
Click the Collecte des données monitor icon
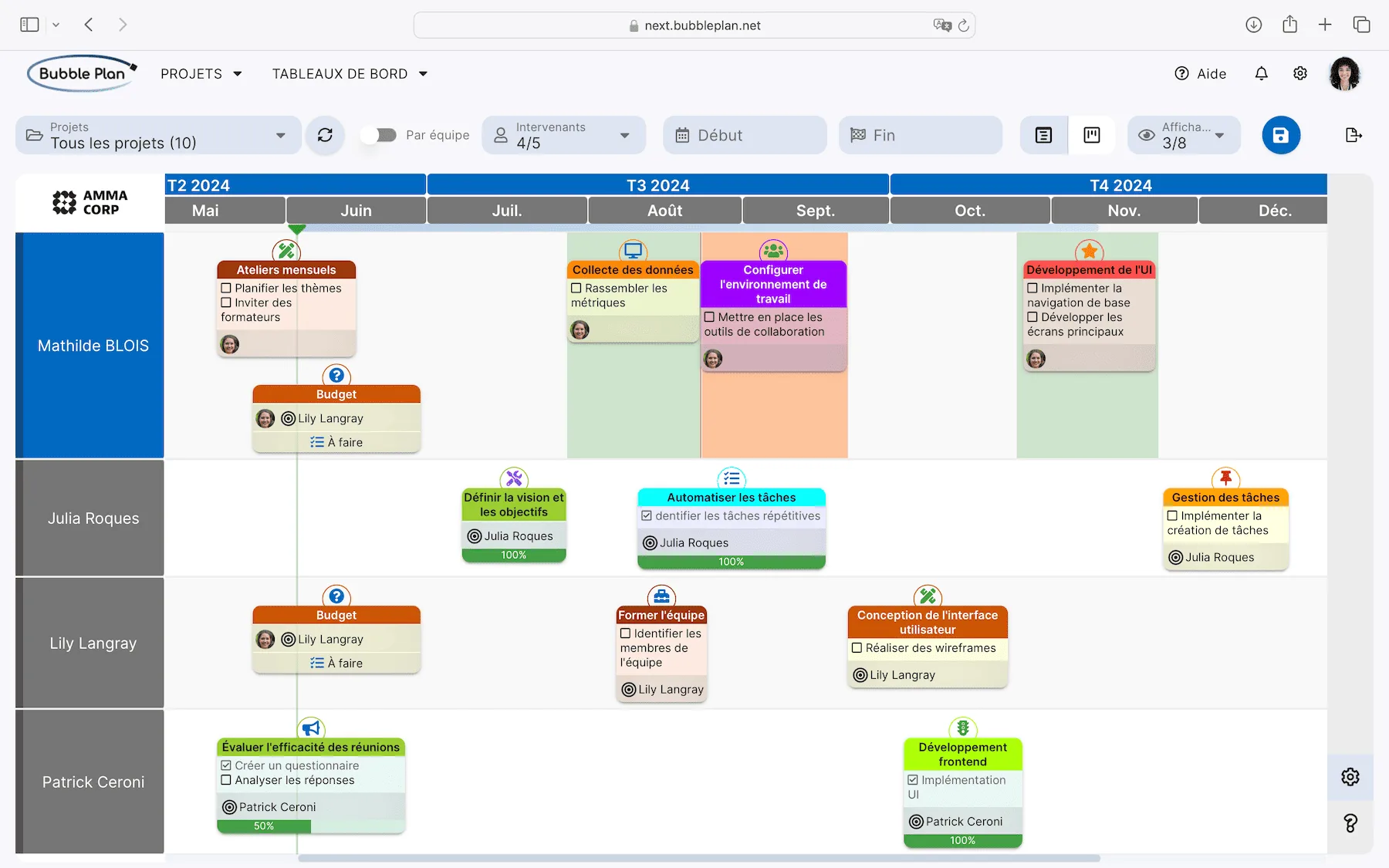point(633,251)
